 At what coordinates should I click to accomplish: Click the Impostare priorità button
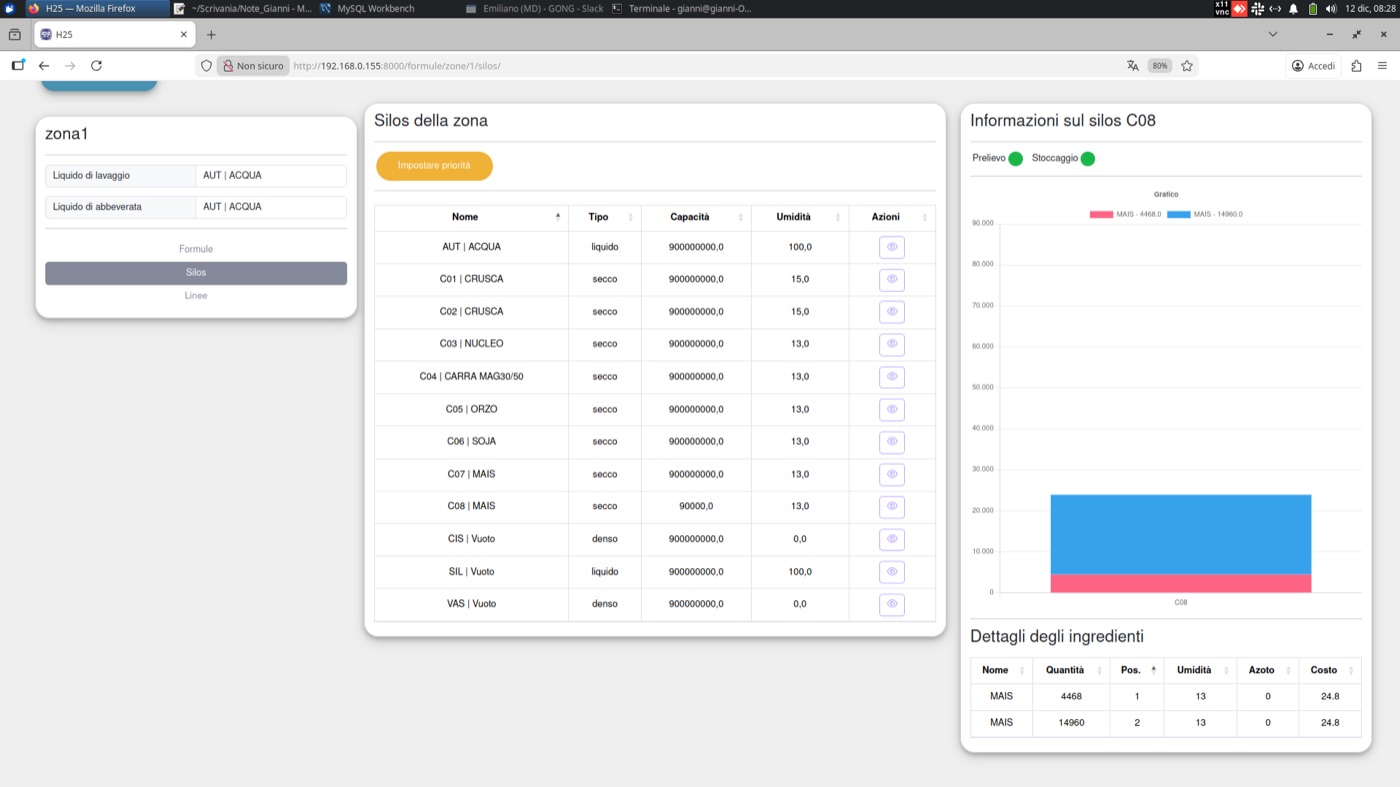tap(434, 166)
